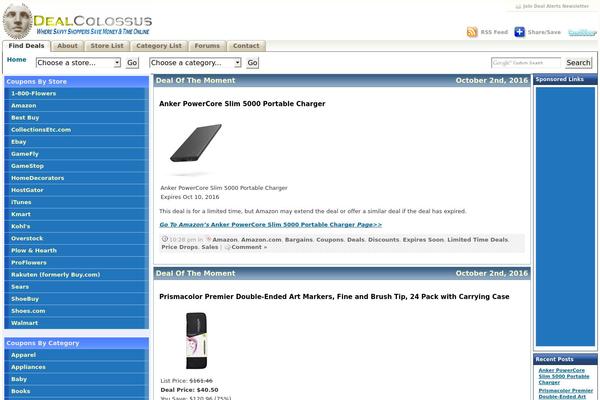Open the Choose a category dropdown
This screenshot has width=600, height=400.
(x=195, y=63)
